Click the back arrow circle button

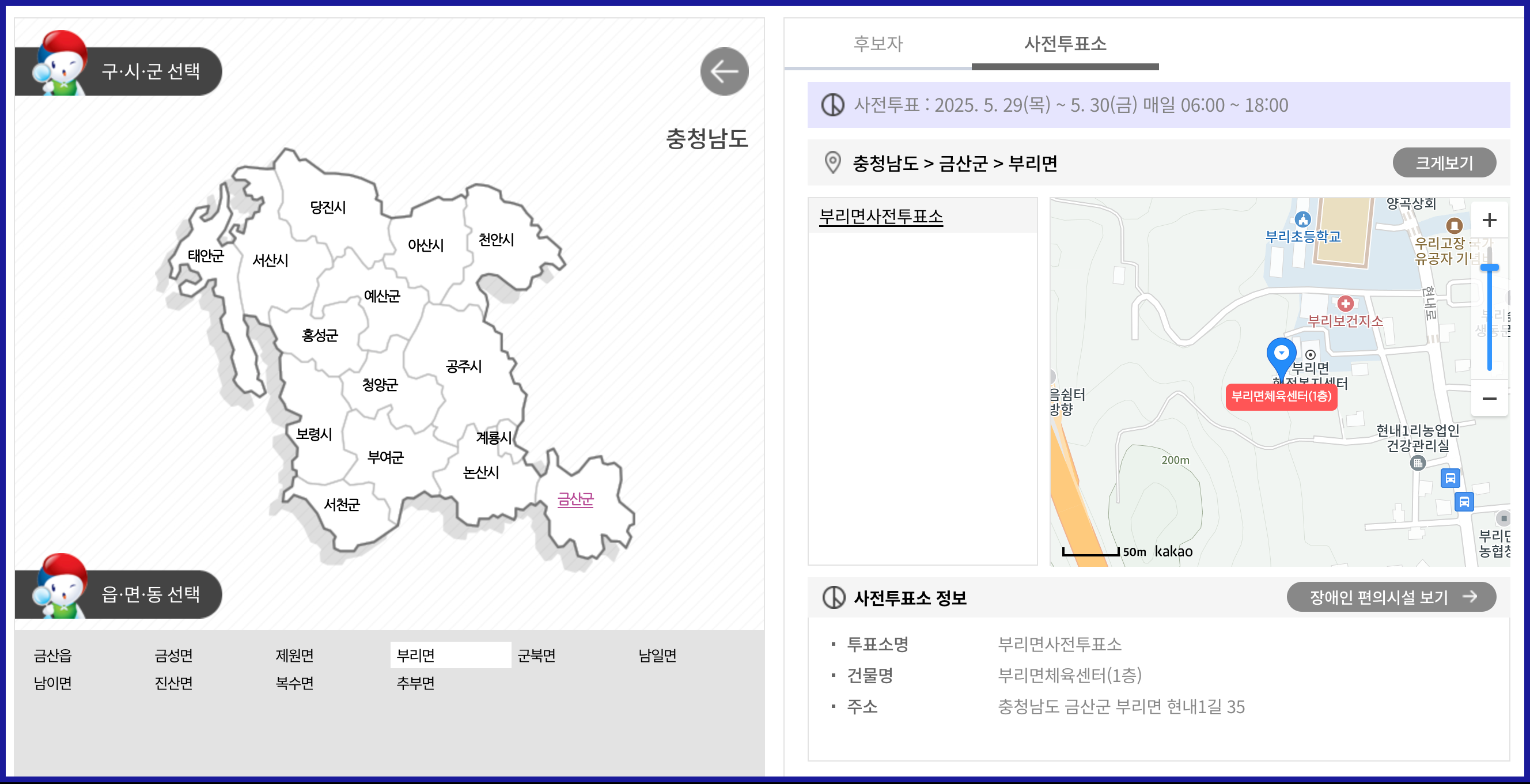click(x=724, y=71)
